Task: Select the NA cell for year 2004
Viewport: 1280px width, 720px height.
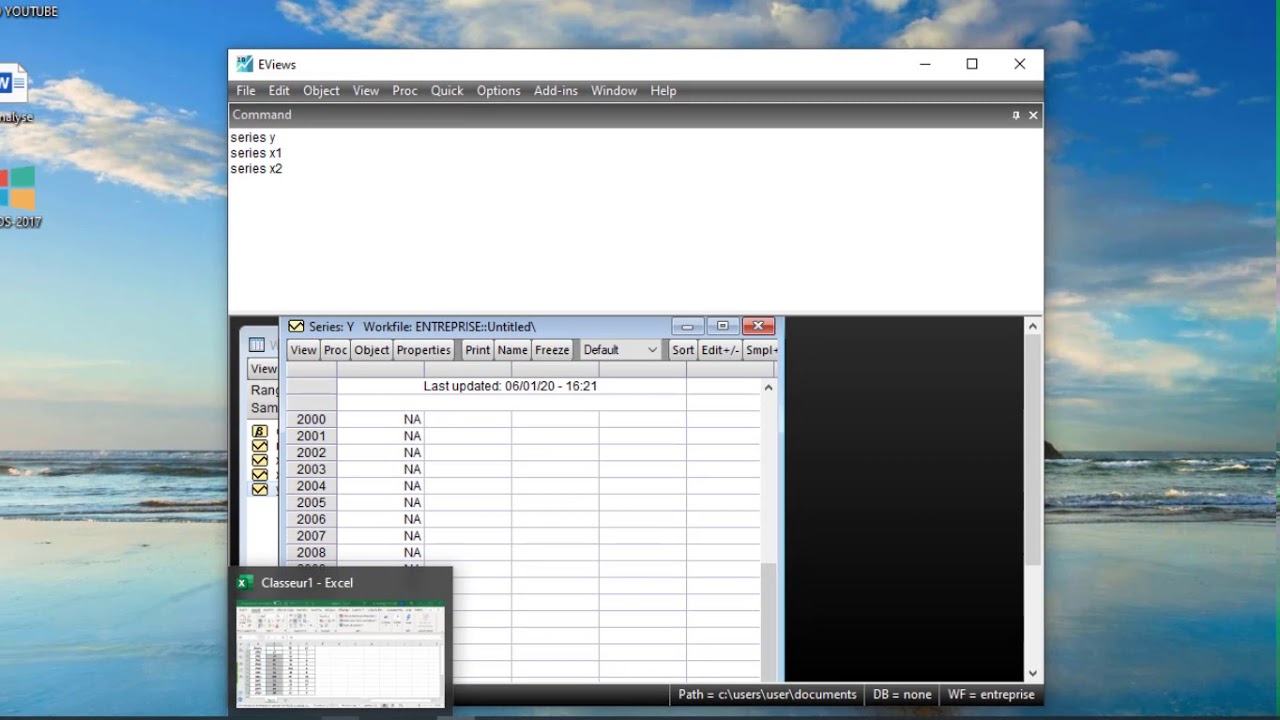Action: coord(380,486)
